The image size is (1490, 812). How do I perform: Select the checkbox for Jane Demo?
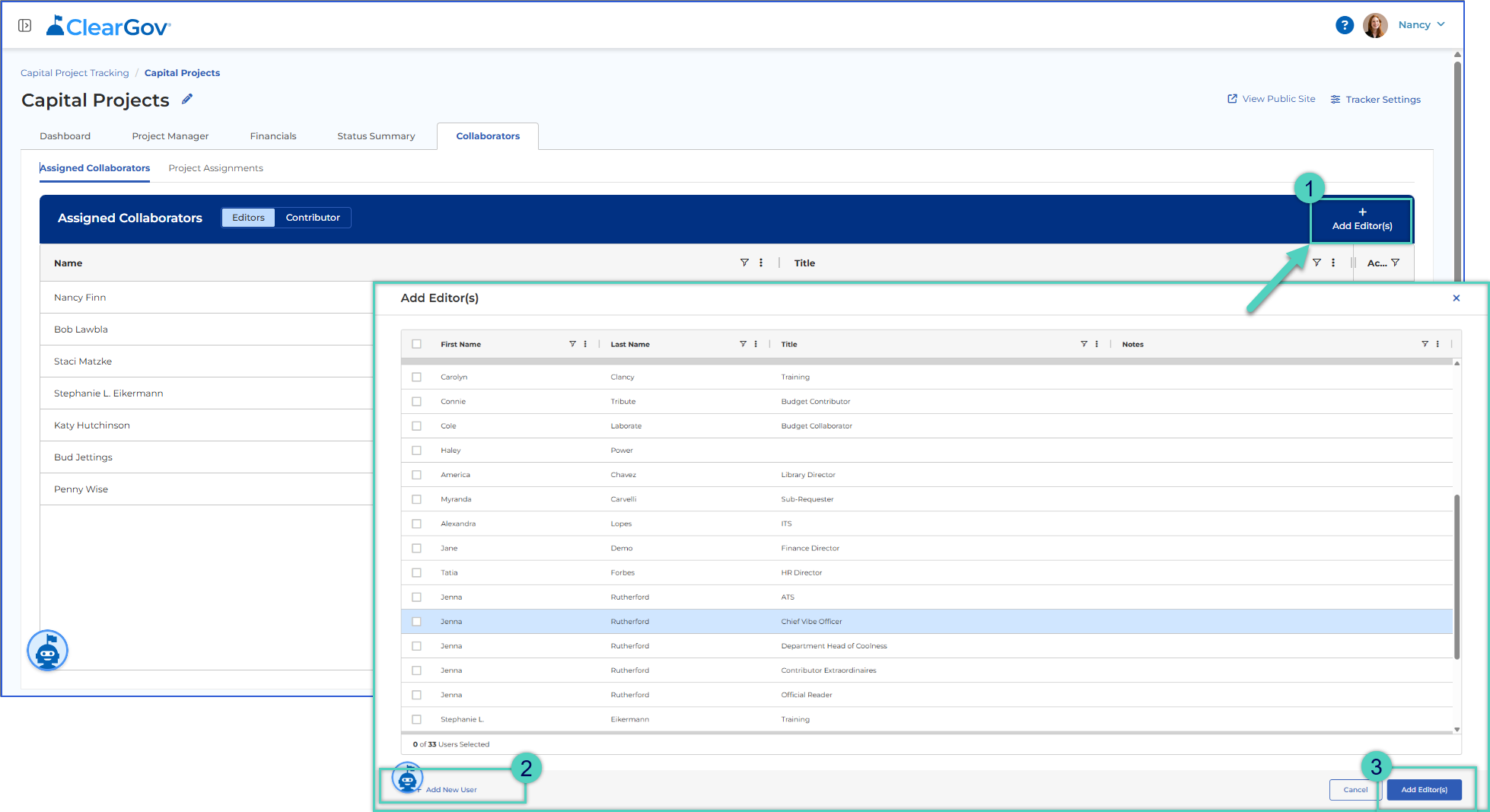tap(416, 548)
